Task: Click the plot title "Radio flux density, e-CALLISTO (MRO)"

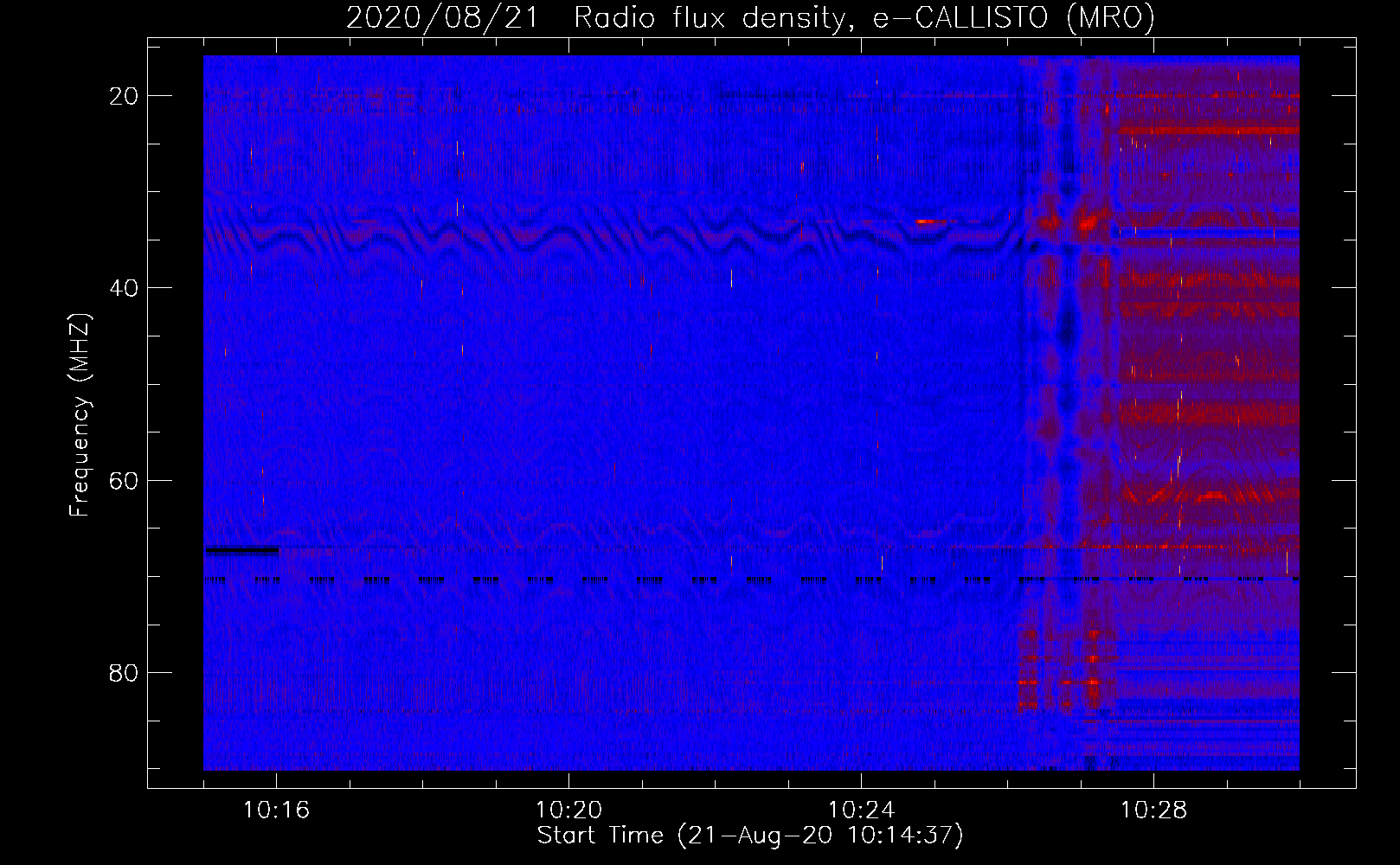Action: pyautogui.click(x=864, y=17)
